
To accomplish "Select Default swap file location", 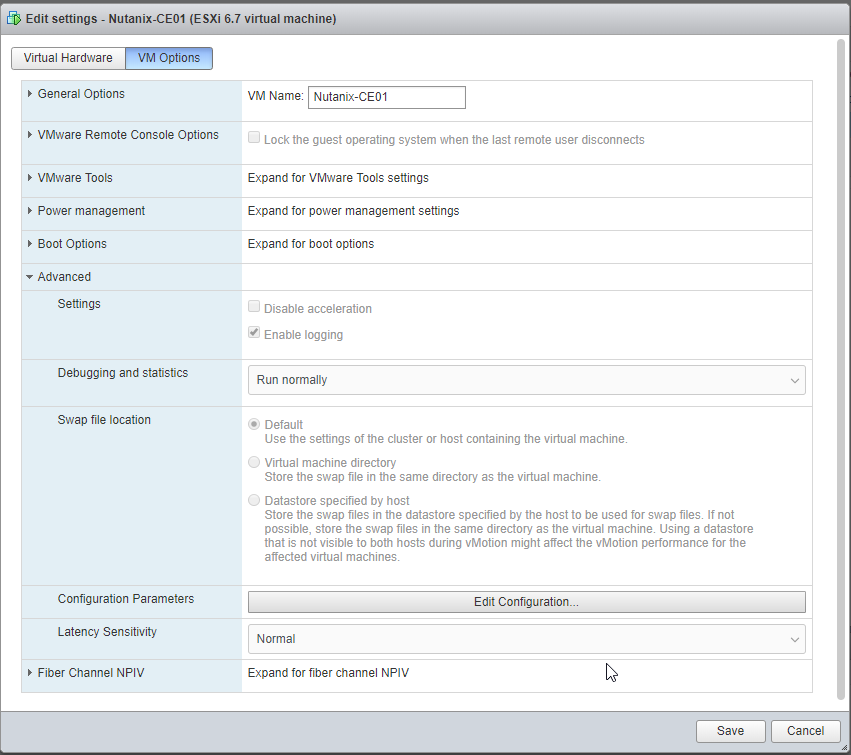I will coord(254,424).
